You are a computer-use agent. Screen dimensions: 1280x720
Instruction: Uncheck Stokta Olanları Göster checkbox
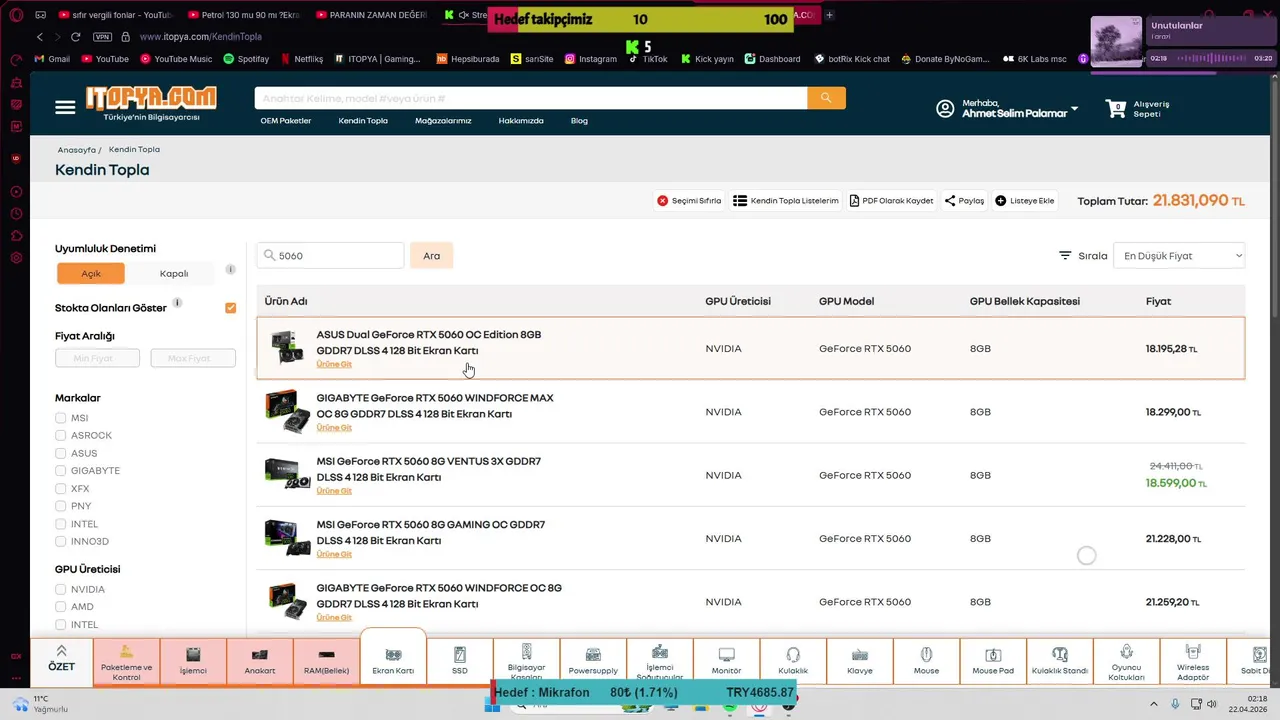[231, 308]
